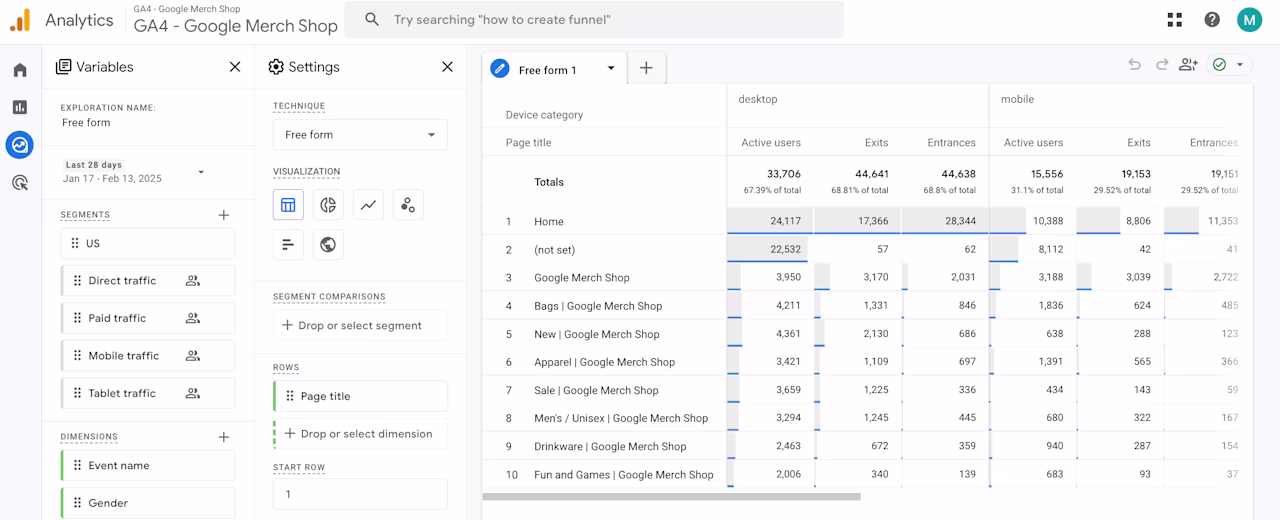Click desktop Active users column header
The image size is (1280, 520).
click(x=770, y=143)
